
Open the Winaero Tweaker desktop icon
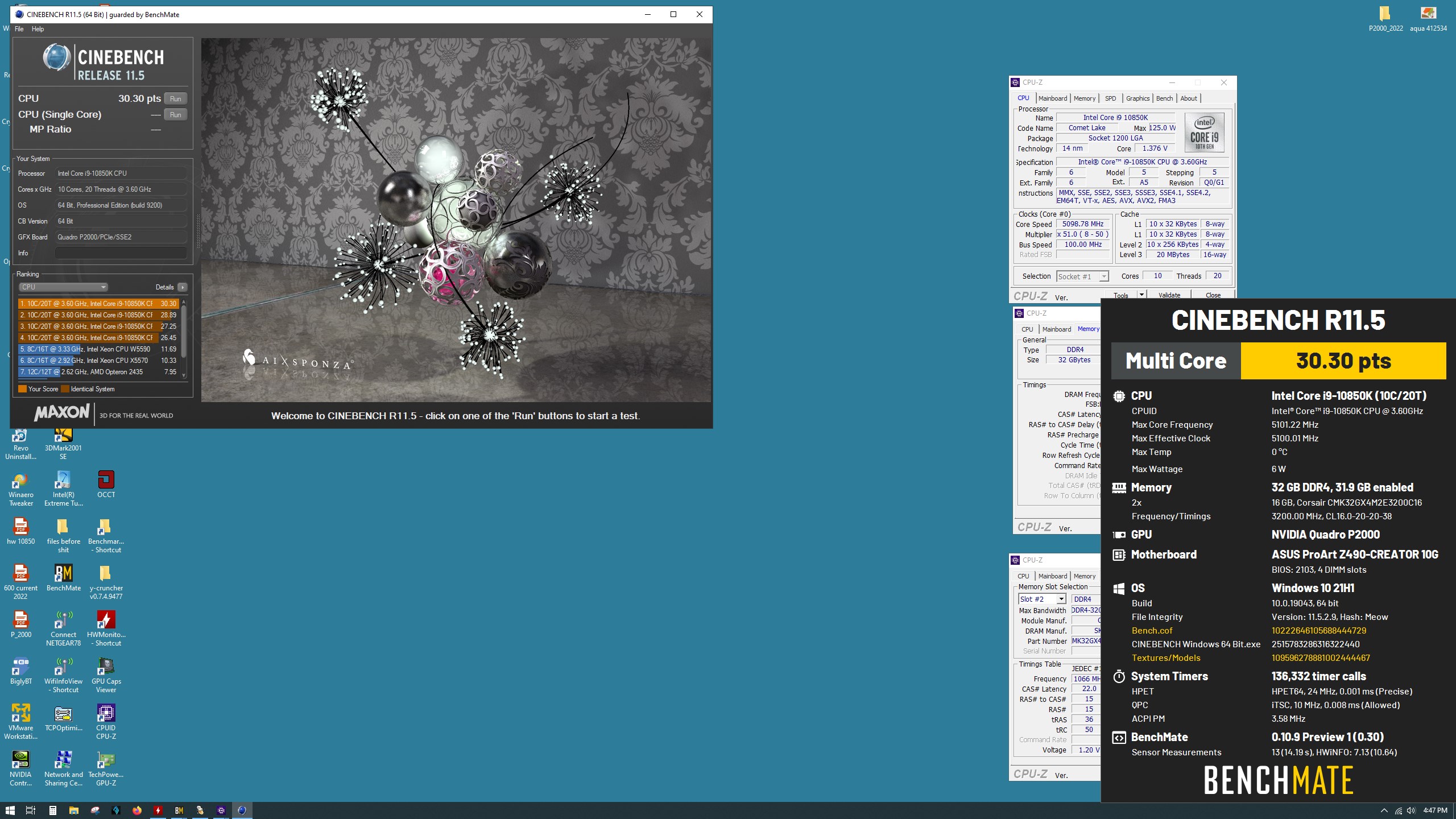pyautogui.click(x=20, y=489)
